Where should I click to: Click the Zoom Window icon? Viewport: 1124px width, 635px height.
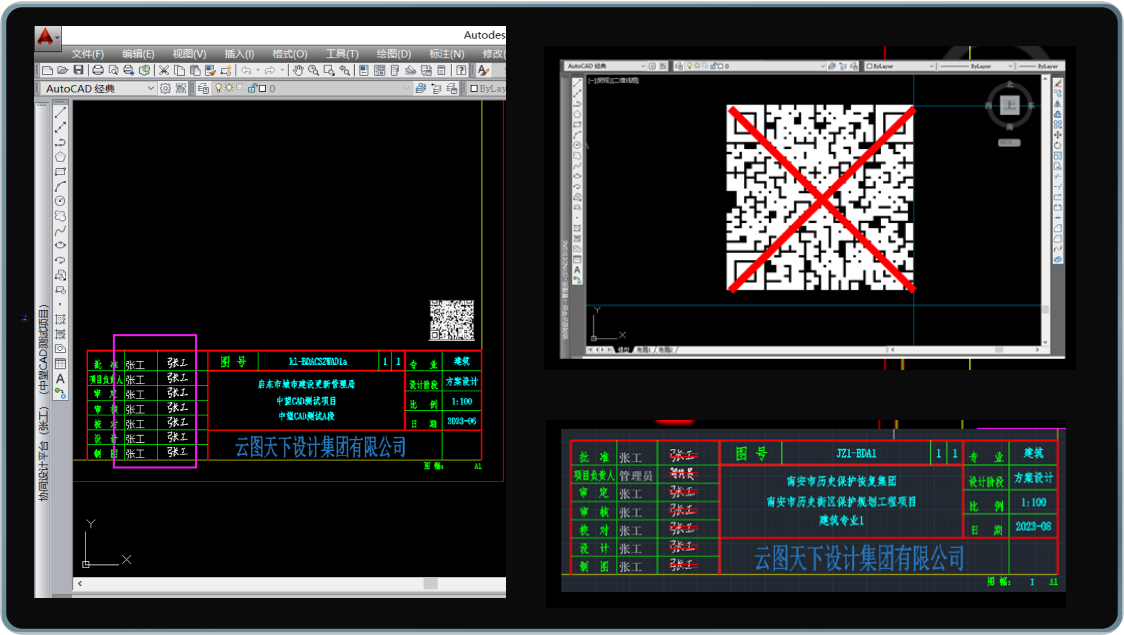tap(329, 70)
